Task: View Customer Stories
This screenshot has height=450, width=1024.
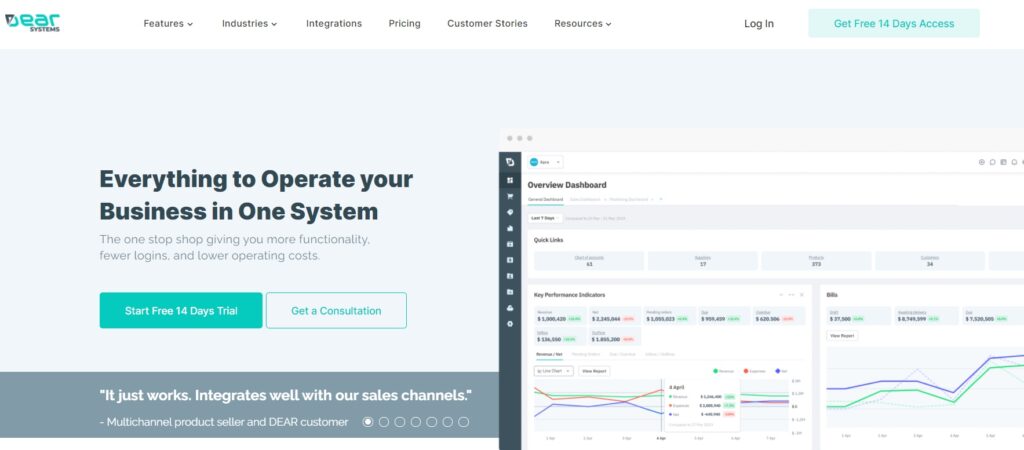Action: coord(487,24)
